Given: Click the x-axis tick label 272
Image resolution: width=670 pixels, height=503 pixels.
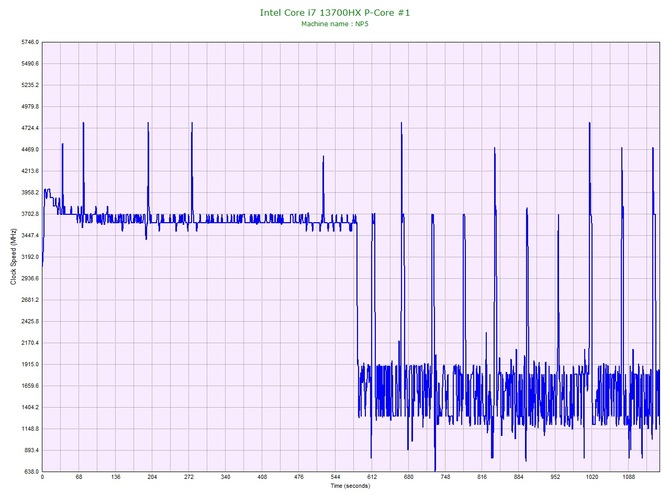Looking at the screenshot, I should 189,477.
